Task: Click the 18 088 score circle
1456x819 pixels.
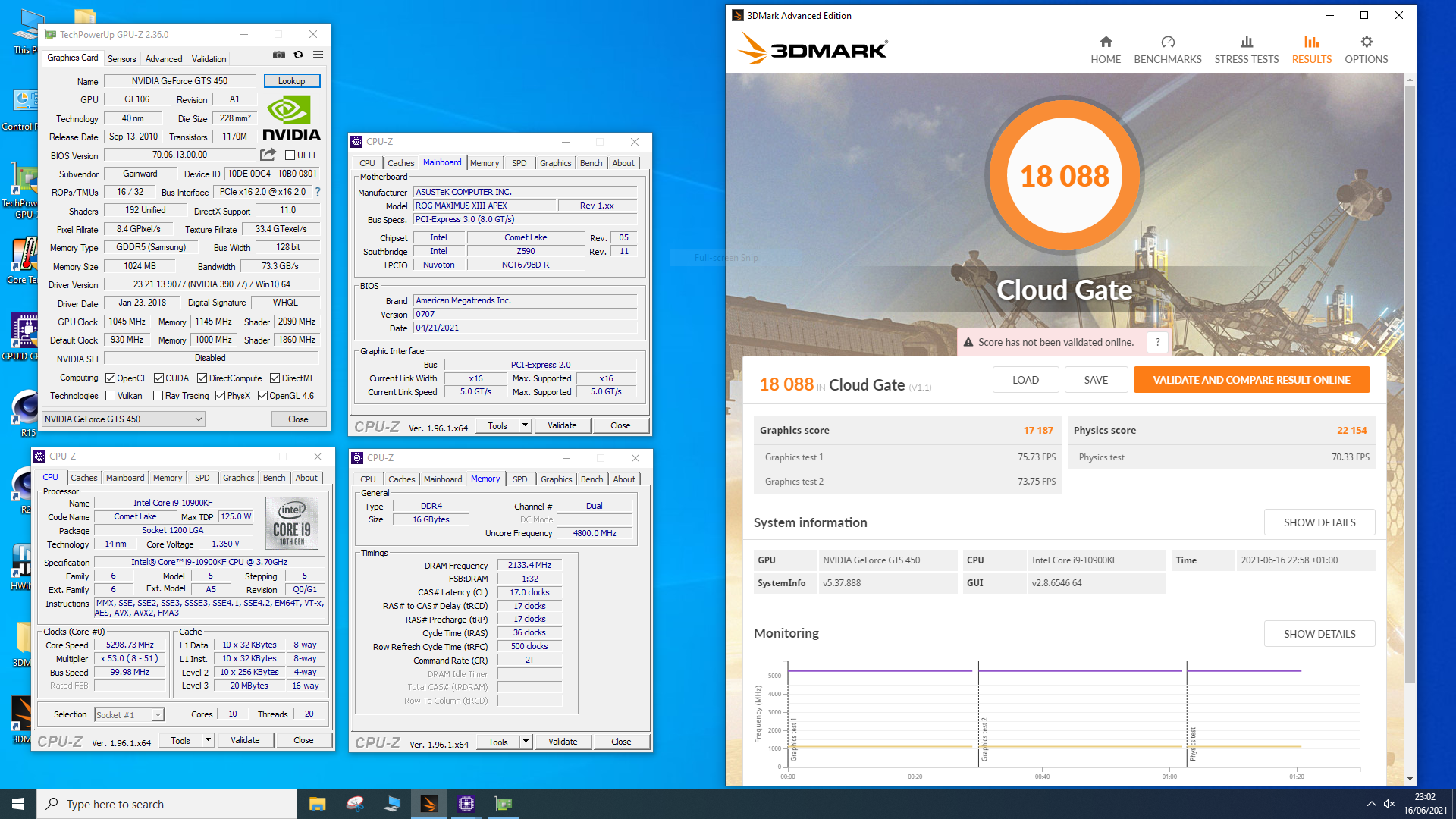Action: pos(1065,176)
